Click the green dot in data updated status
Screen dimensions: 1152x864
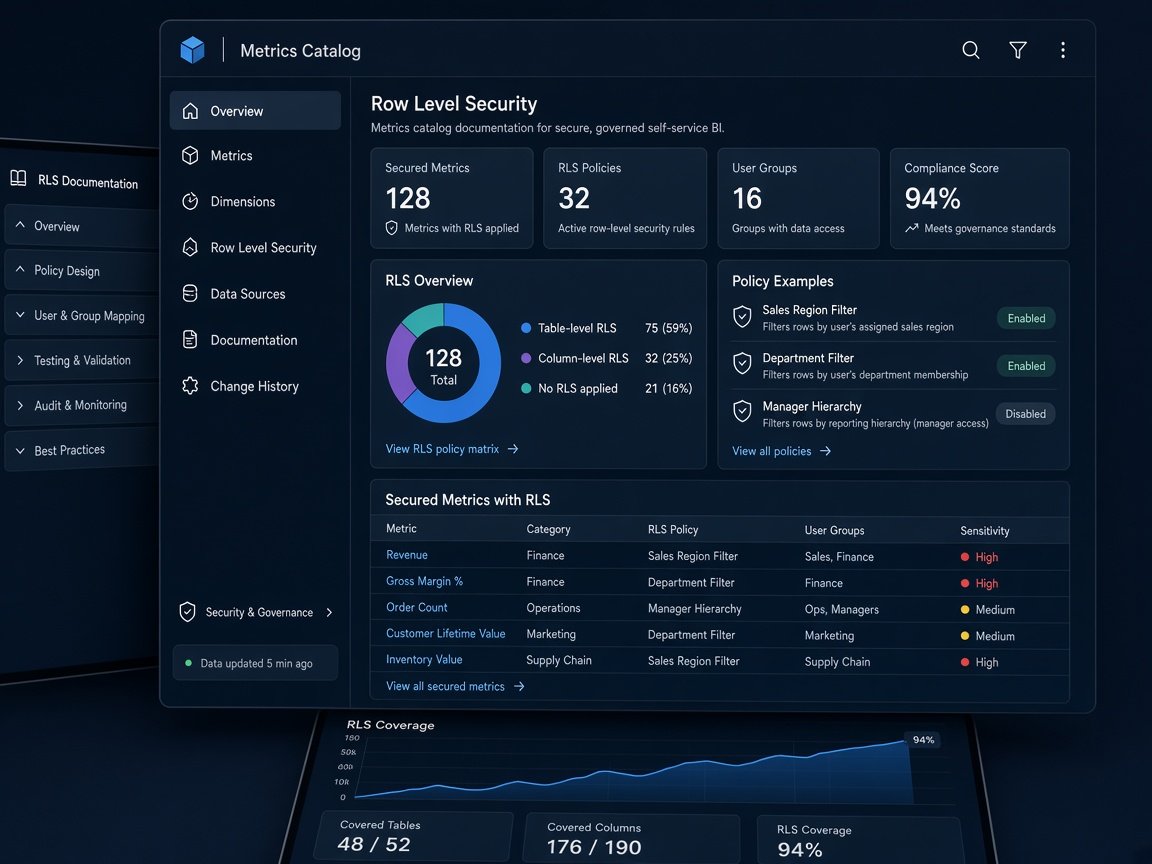(189, 663)
